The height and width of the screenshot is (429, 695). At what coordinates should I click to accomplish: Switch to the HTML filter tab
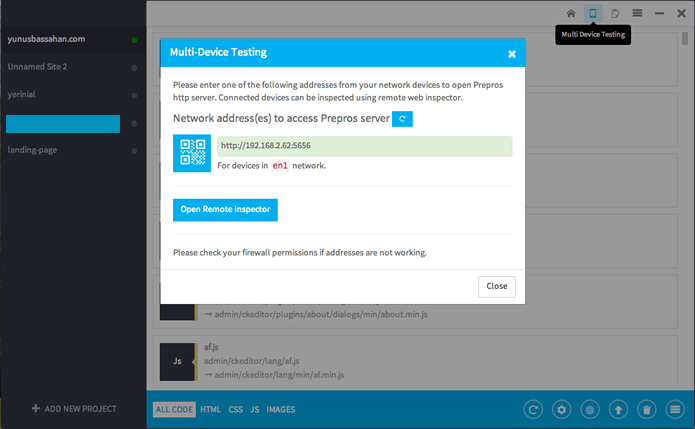point(211,410)
